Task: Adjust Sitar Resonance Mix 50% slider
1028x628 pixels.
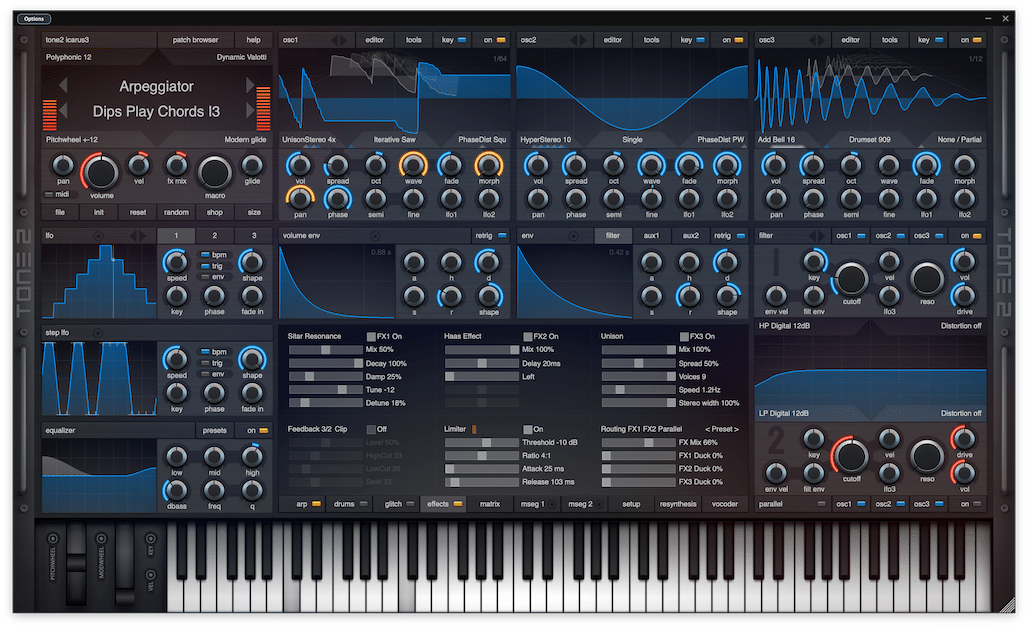Action: point(326,350)
